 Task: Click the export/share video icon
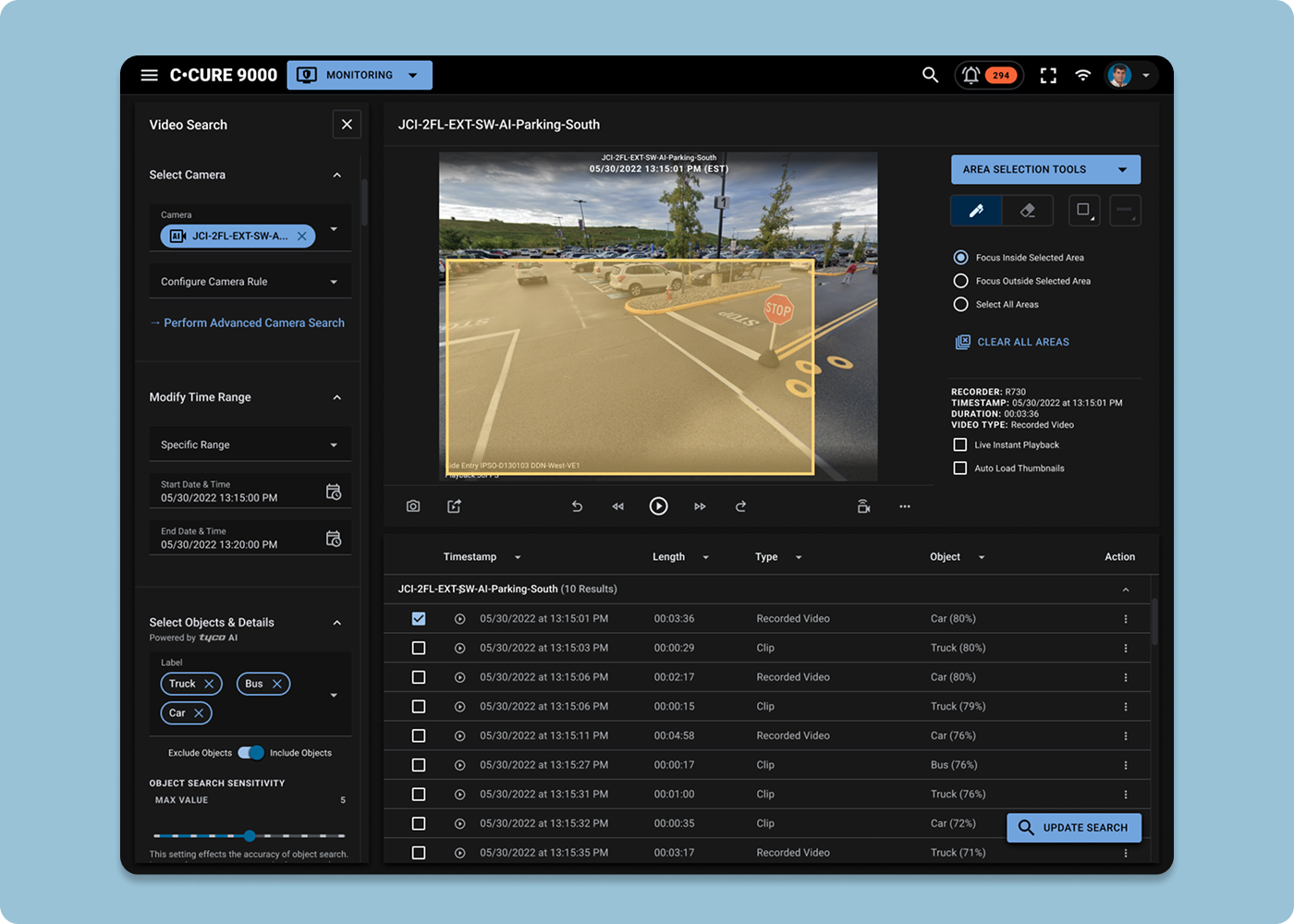(x=453, y=505)
